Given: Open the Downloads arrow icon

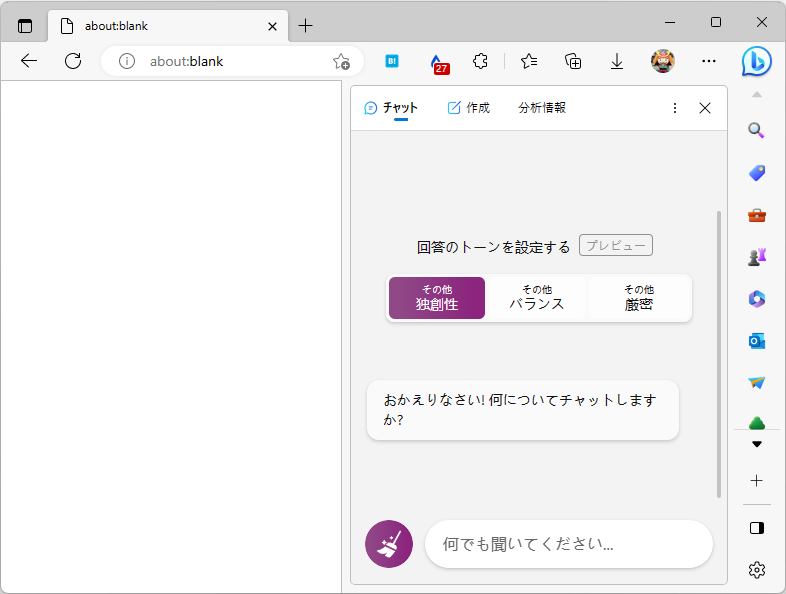Looking at the screenshot, I should tap(617, 61).
